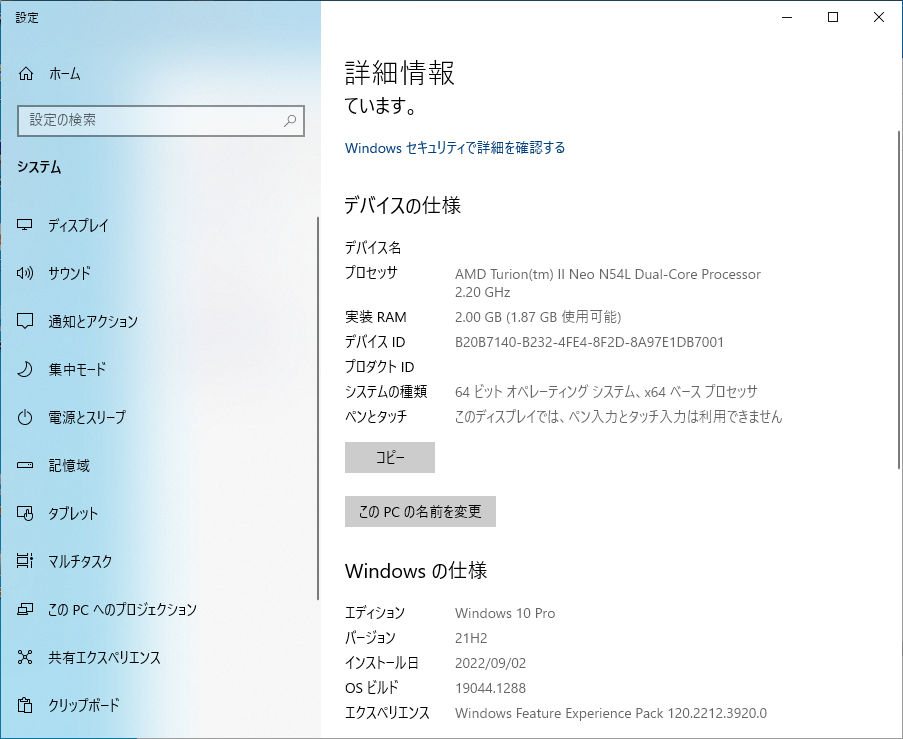
Task: Open Windows セキュリティで詳細を確認する link
Action: pyautogui.click(x=455, y=148)
